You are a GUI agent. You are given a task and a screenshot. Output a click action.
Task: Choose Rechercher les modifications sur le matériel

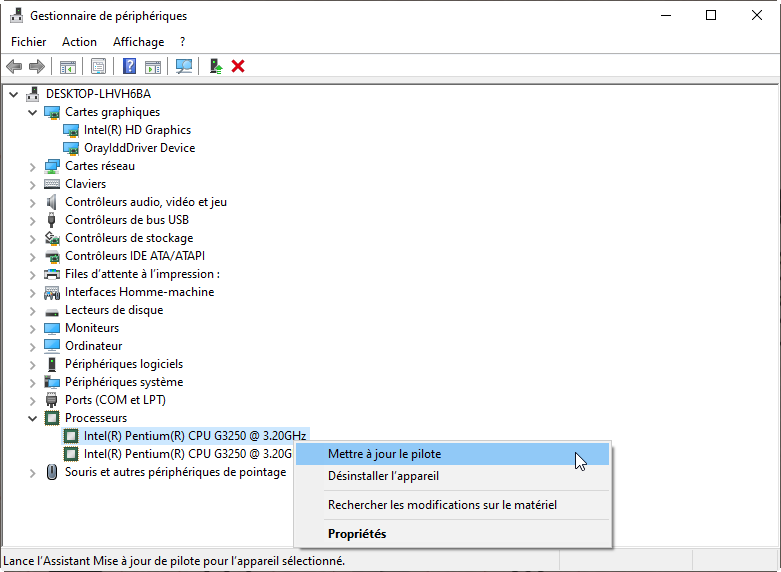point(452,505)
